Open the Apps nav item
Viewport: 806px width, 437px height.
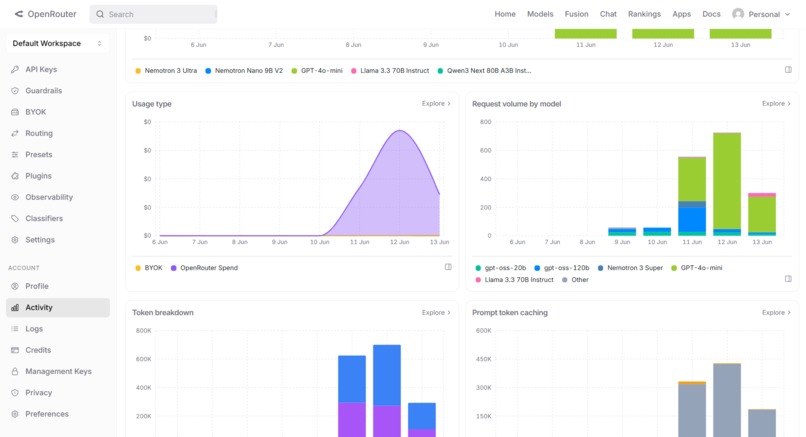682,14
